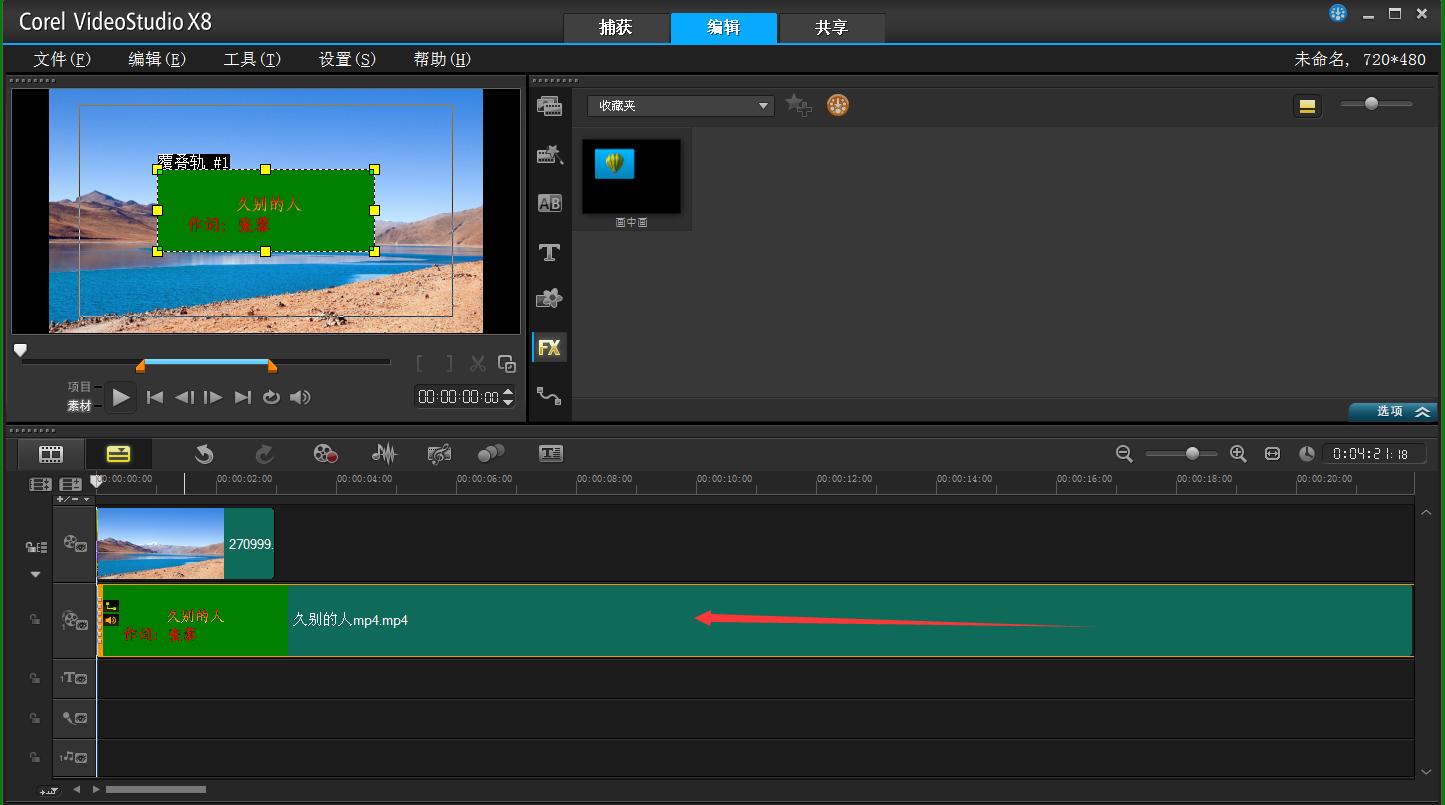The height and width of the screenshot is (805, 1445).
Task: Click the timeline scroll down chevron
Action: point(1426,771)
